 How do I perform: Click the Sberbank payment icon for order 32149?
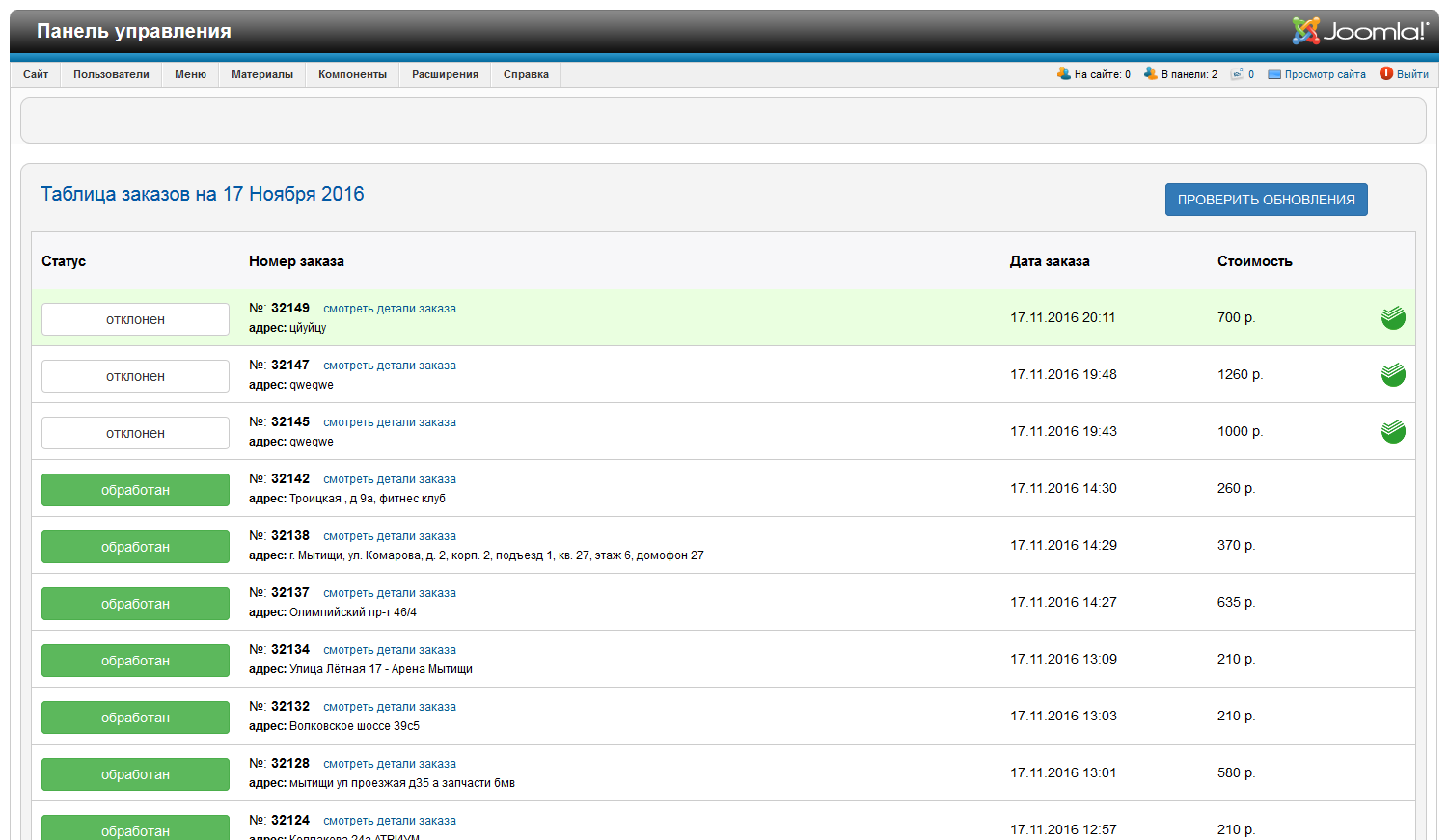1392,317
